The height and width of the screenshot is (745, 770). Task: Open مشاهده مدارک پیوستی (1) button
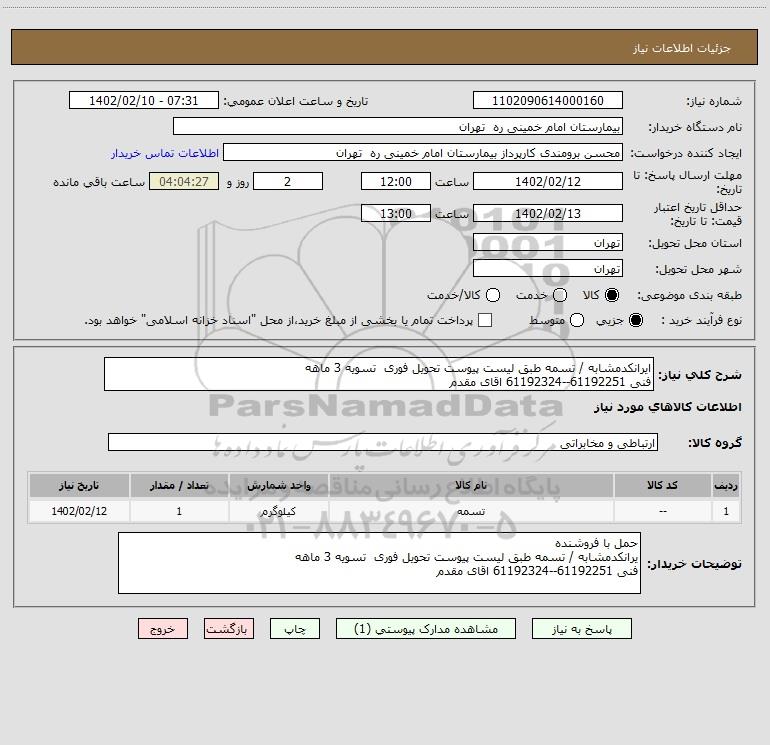426,629
